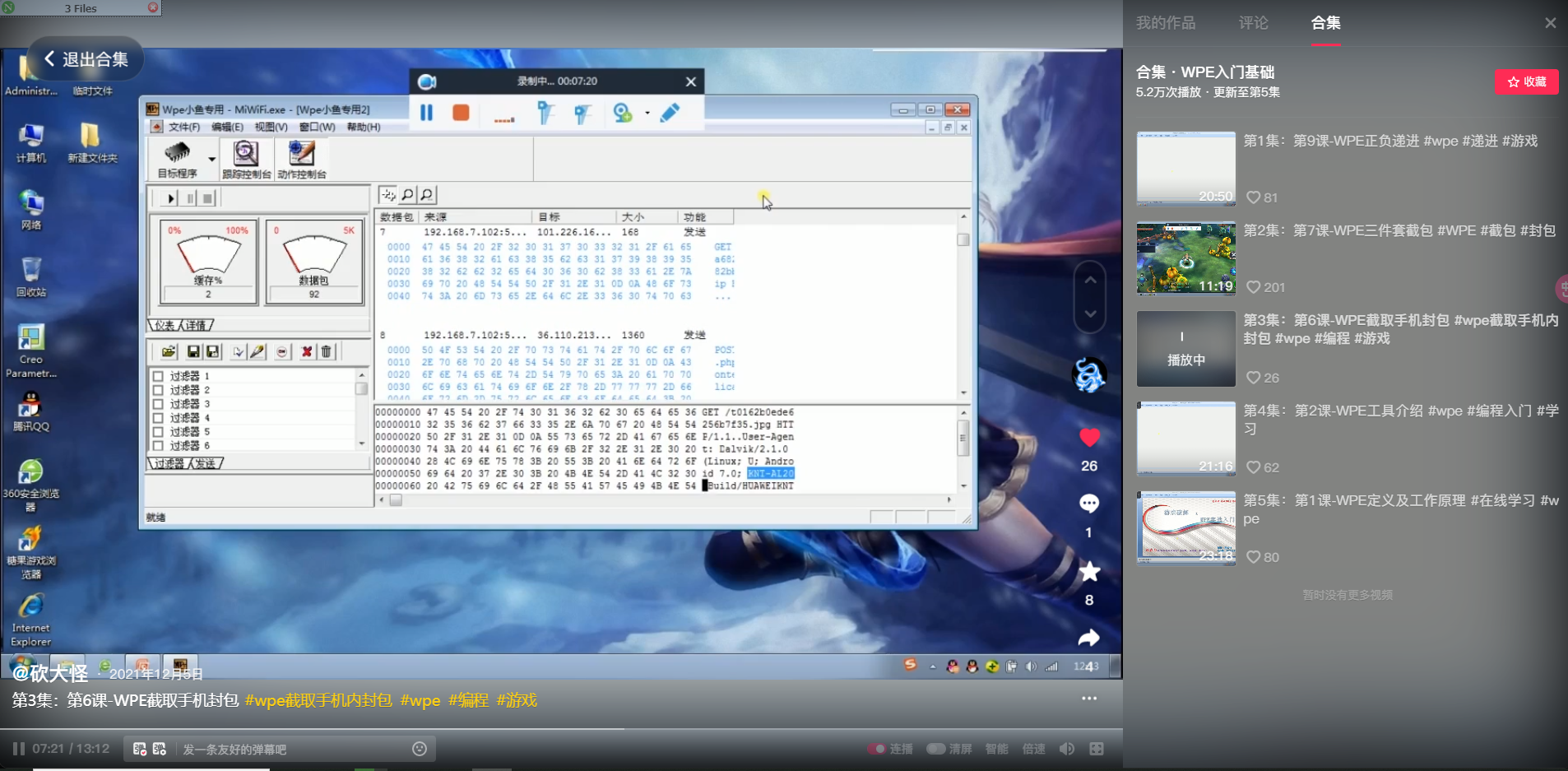
Task: Click the 来源 column header
Action: [x=476, y=217]
